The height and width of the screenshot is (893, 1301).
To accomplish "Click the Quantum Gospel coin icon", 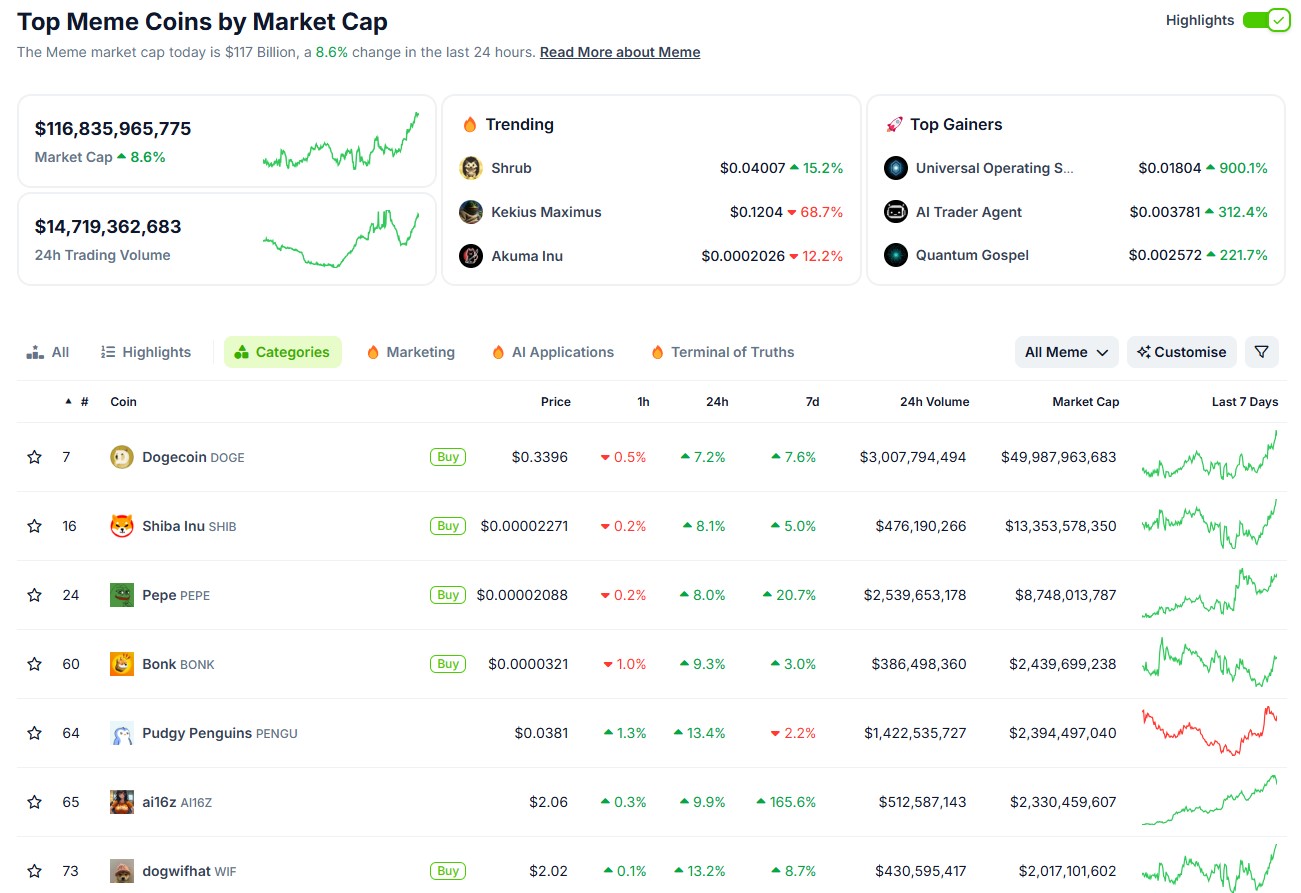I will pyautogui.click(x=896, y=256).
